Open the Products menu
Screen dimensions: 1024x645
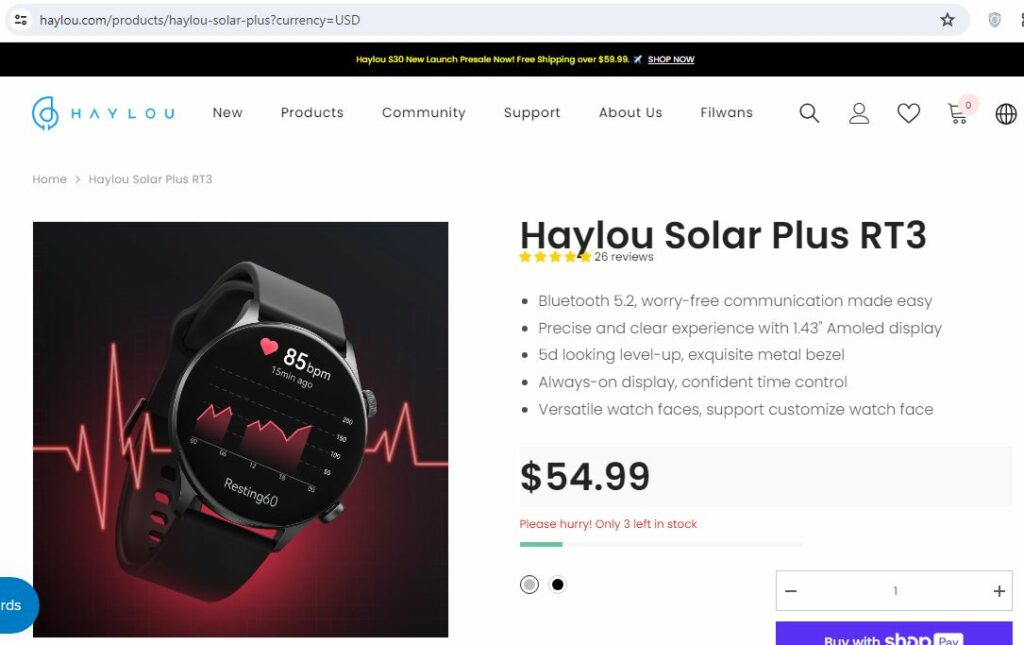(312, 112)
